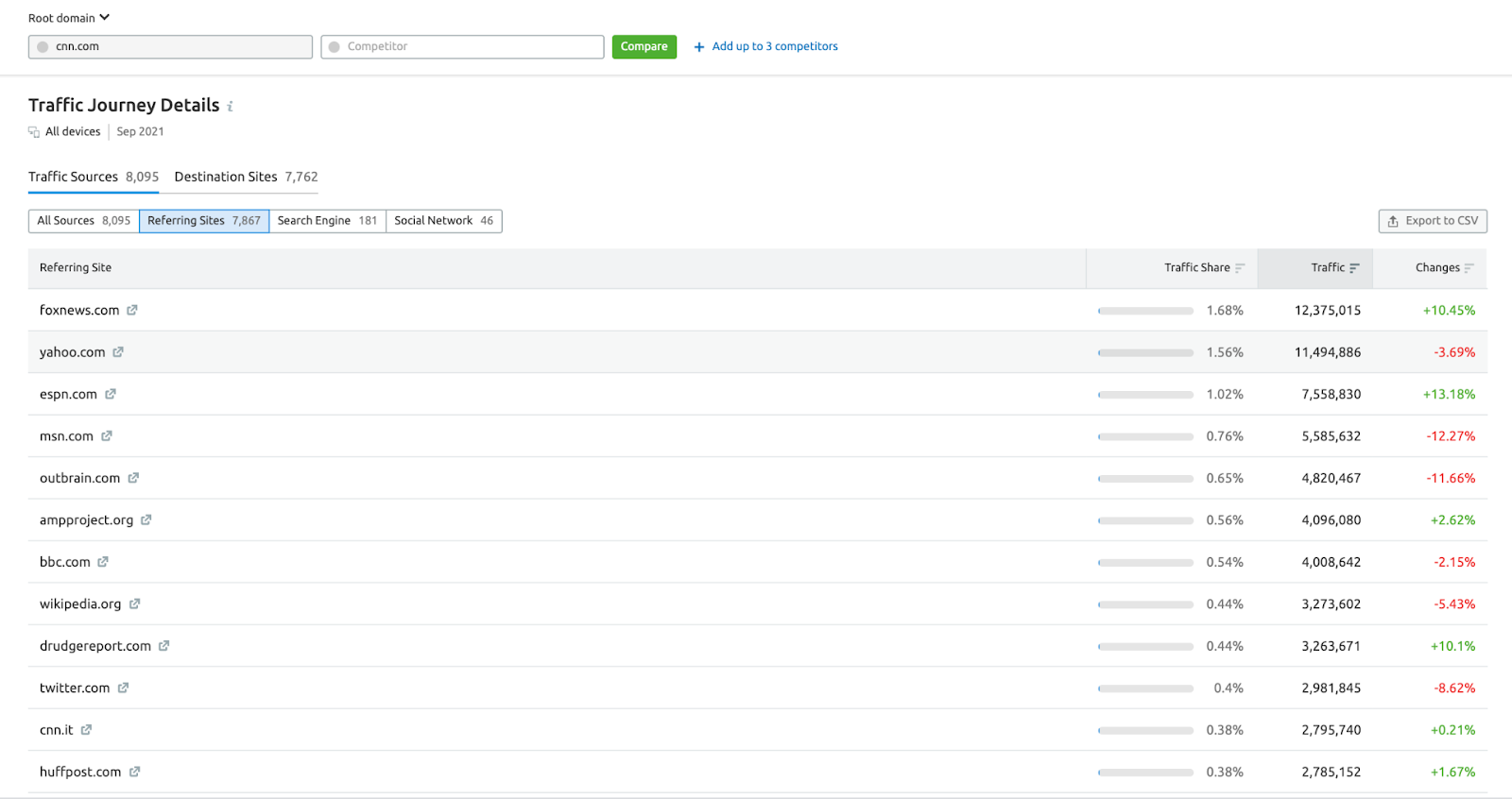This screenshot has height=799, width=1512.
Task: Expand the Root domain dropdown
Action: (x=69, y=18)
